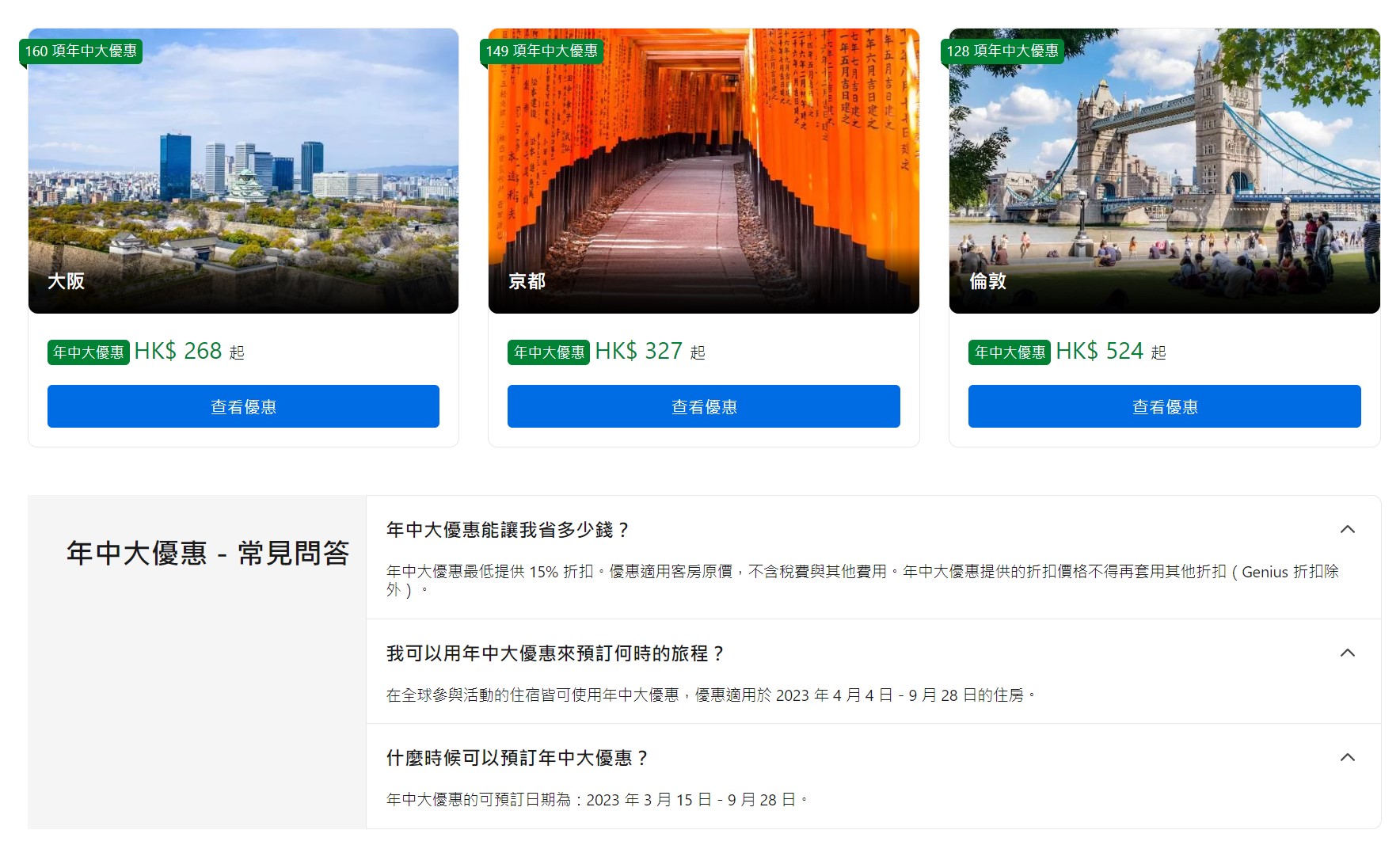Collapse the chevron beside 我可以用年中大優惠來預訂何時的旅程
Image resolution: width=1400 pixels, height=849 pixels.
1347,653
